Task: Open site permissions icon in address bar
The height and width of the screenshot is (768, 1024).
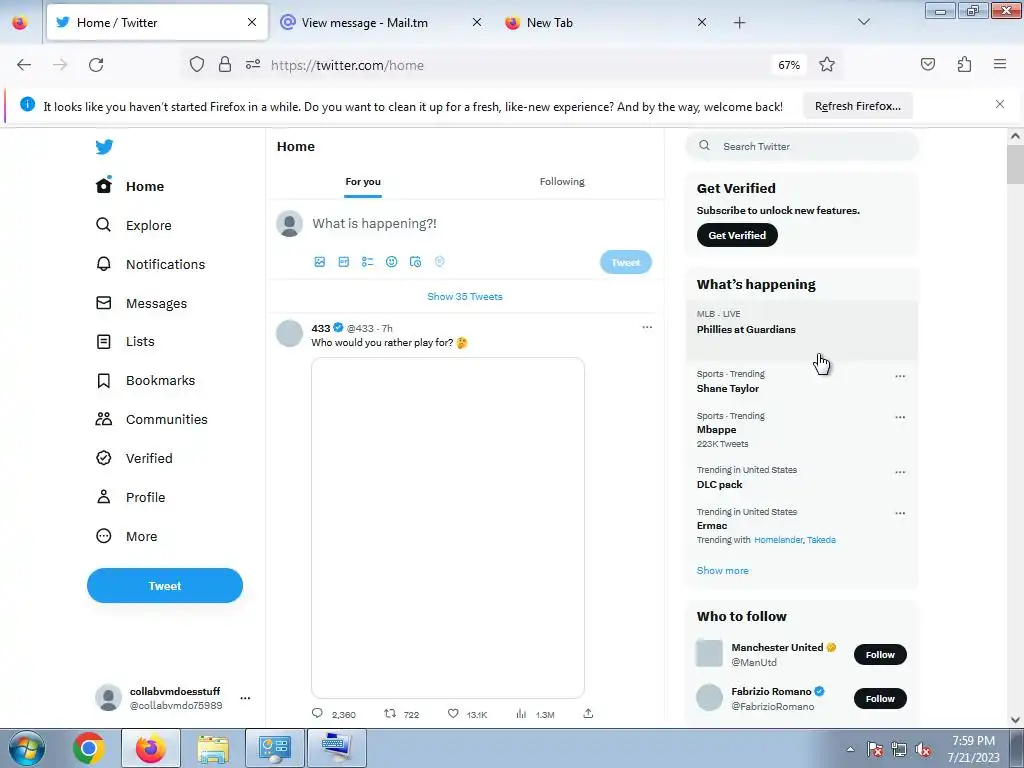Action: [x=253, y=65]
